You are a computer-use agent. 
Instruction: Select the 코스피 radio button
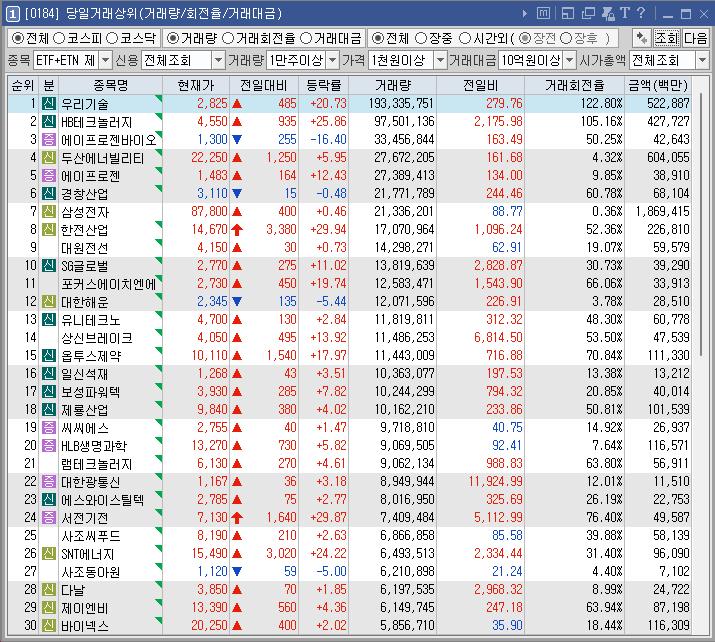point(59,38)
